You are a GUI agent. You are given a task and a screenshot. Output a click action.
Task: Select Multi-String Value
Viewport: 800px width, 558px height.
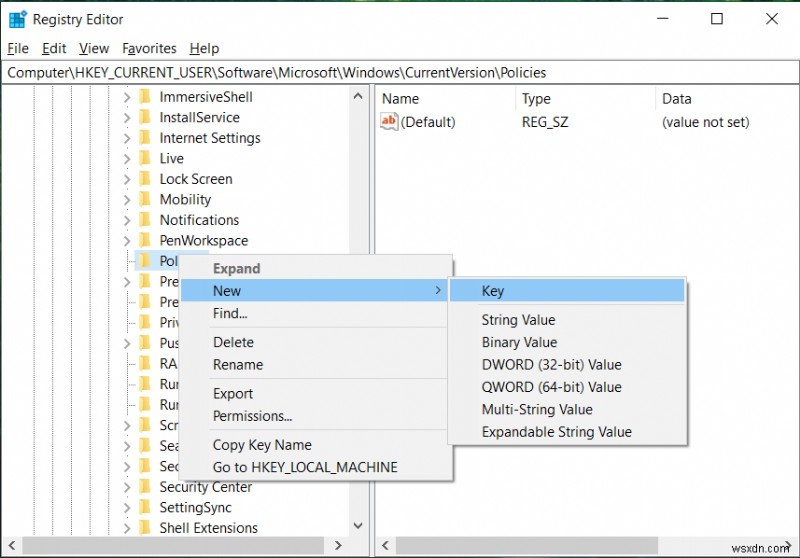567,410
